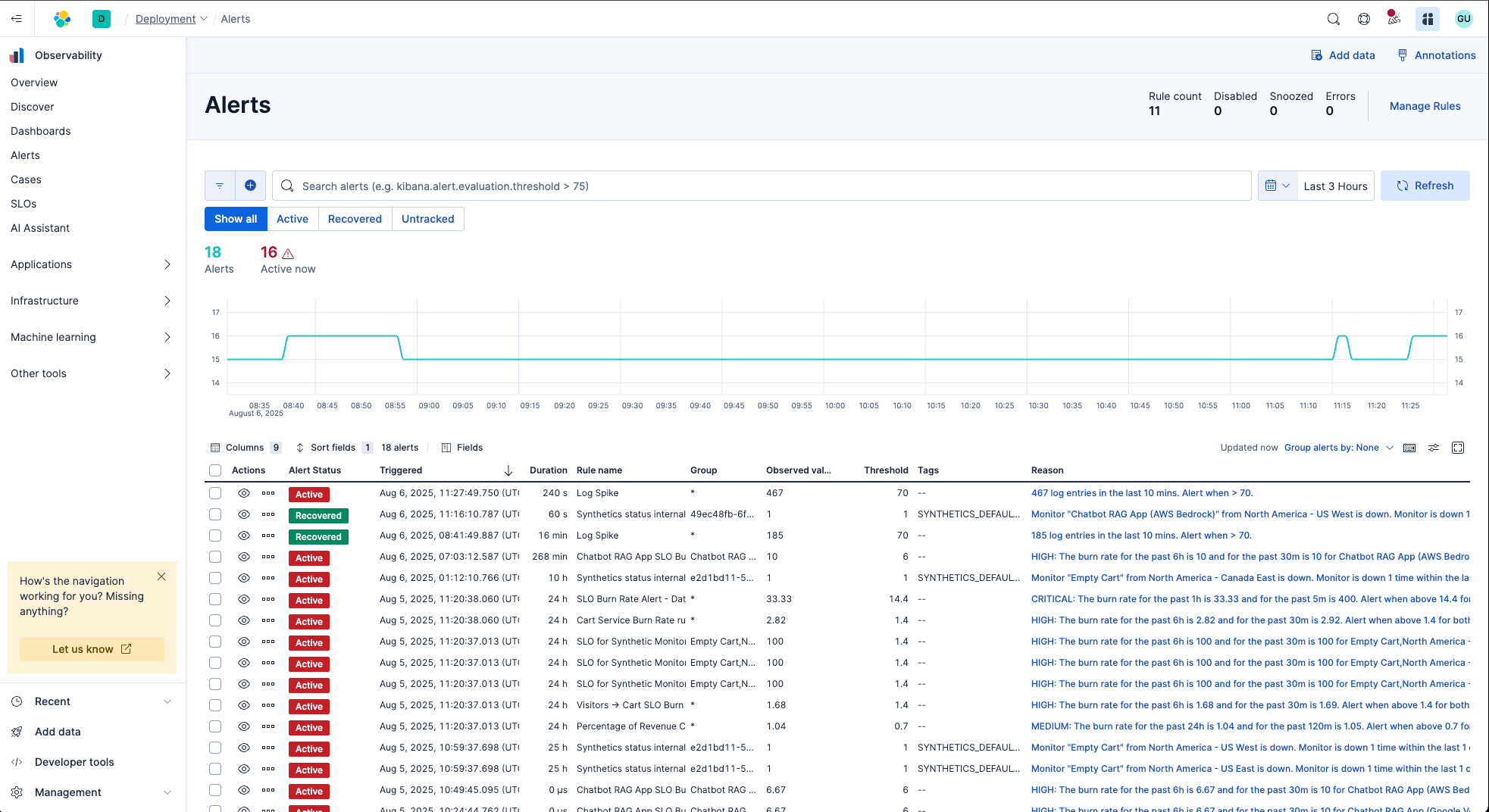Select the Untracked filter tab
Screen dimensions: 1489x812
click(x=427, y=219)
